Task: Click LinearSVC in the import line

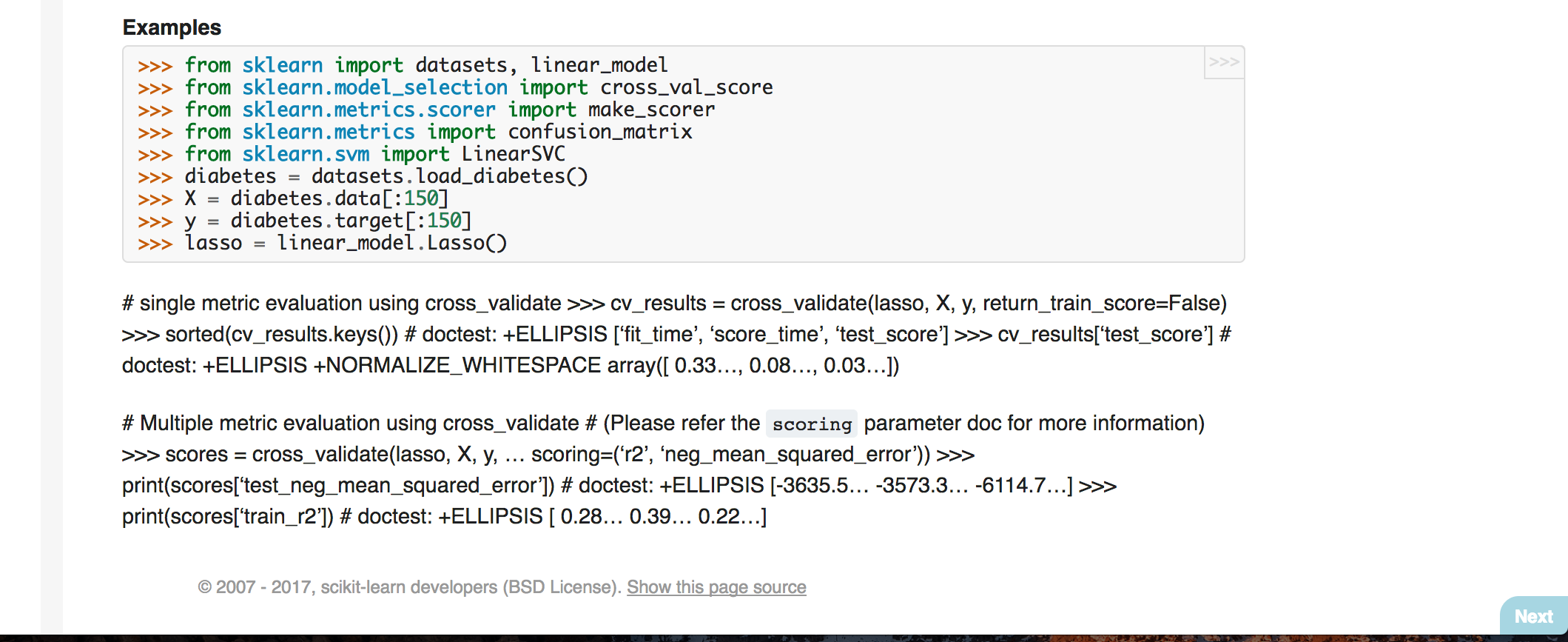Action: pos(513,154)
